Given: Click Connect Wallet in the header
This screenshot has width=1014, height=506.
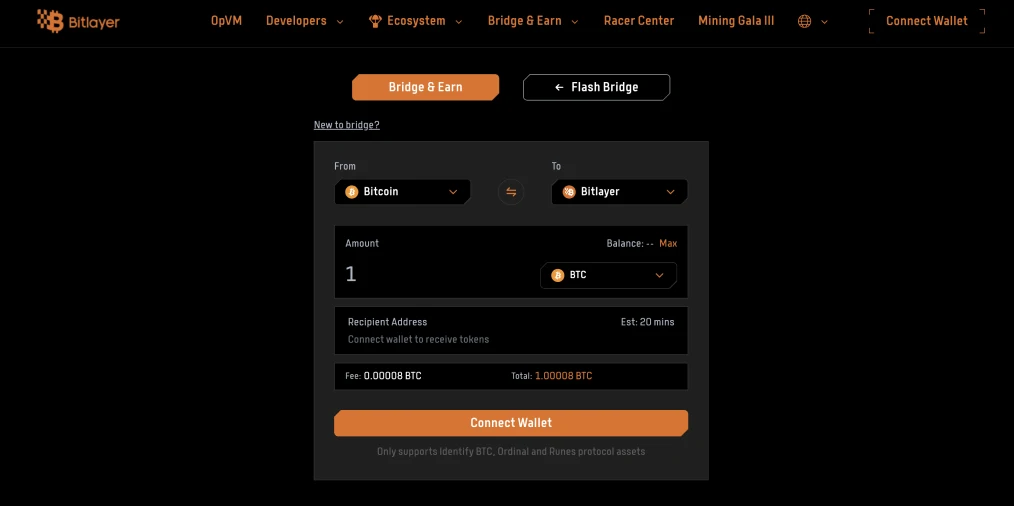Looking at the screenshot, I should click(x=927, y=21).
